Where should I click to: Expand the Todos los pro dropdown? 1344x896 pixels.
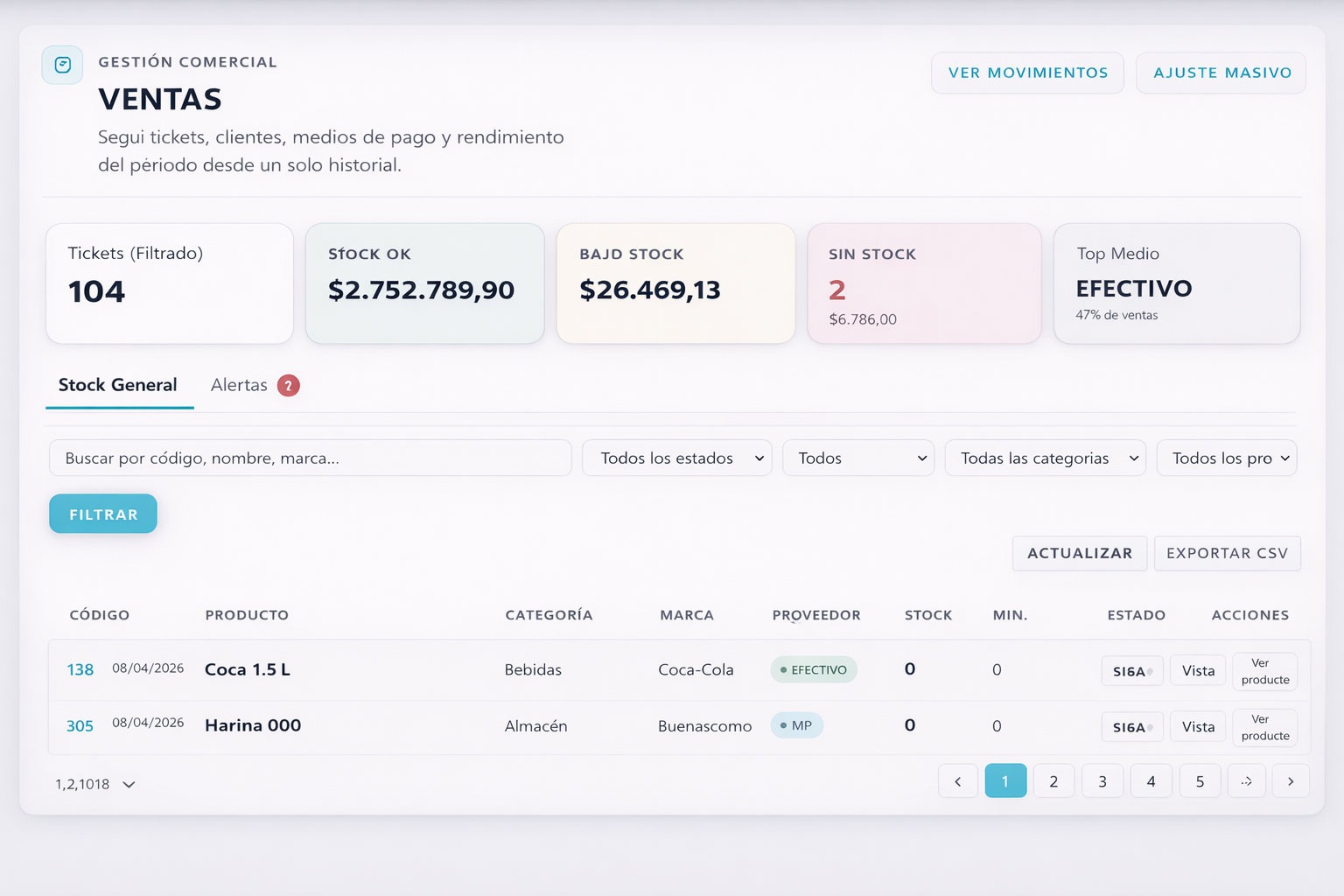tap(1227, 458)
